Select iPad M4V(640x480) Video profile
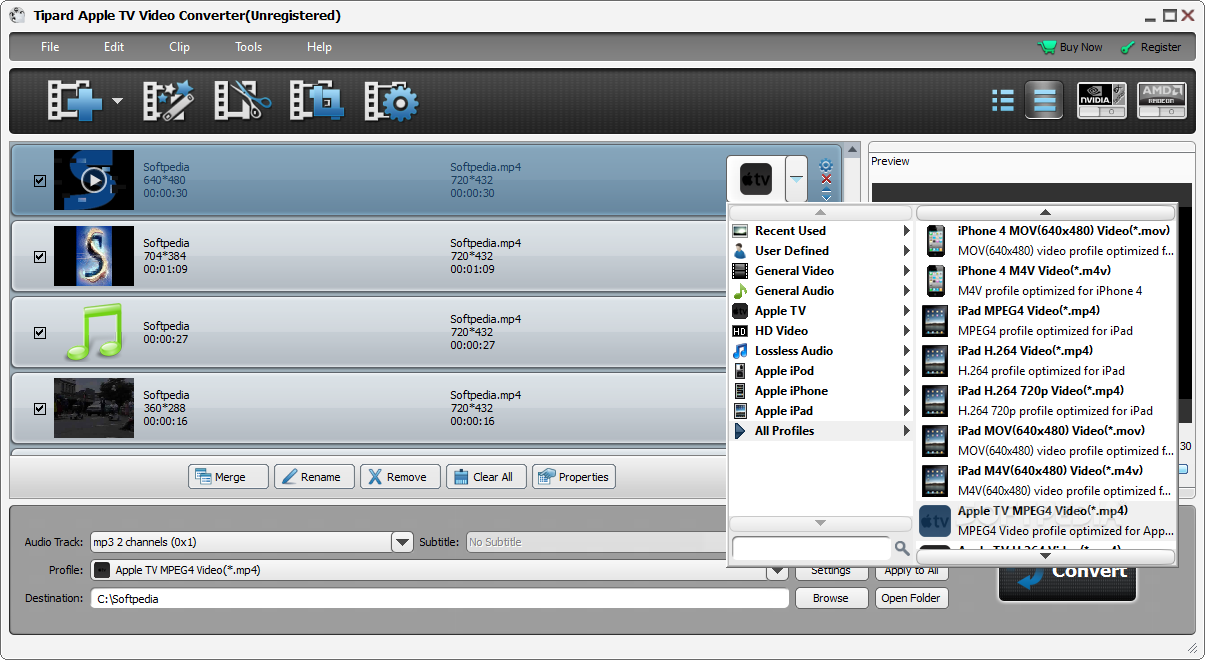Viewport: 1205px width, 660px height. (1046, 481)
